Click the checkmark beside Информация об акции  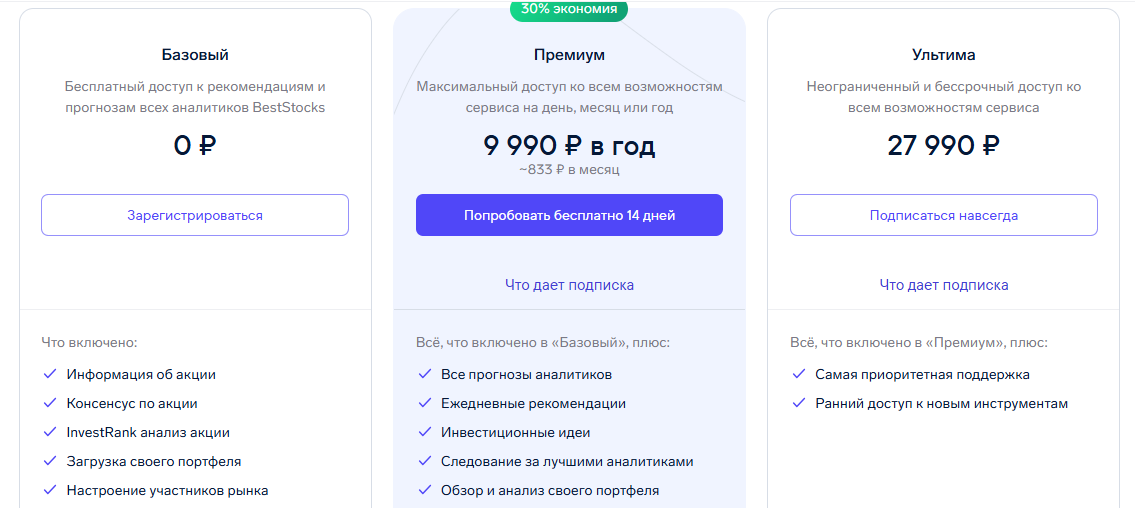[x=49, y=374]
